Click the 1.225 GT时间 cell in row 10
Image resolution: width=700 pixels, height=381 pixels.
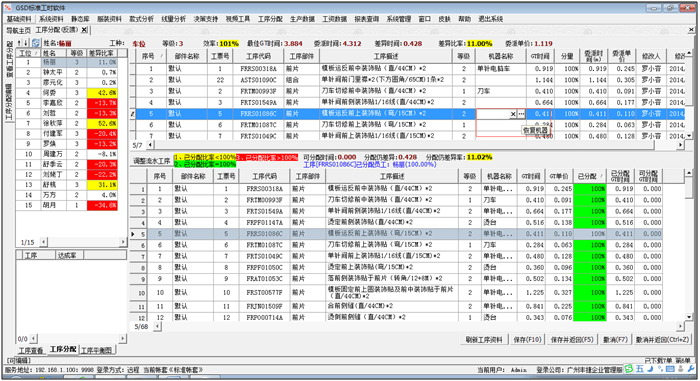tap(531, 293)
